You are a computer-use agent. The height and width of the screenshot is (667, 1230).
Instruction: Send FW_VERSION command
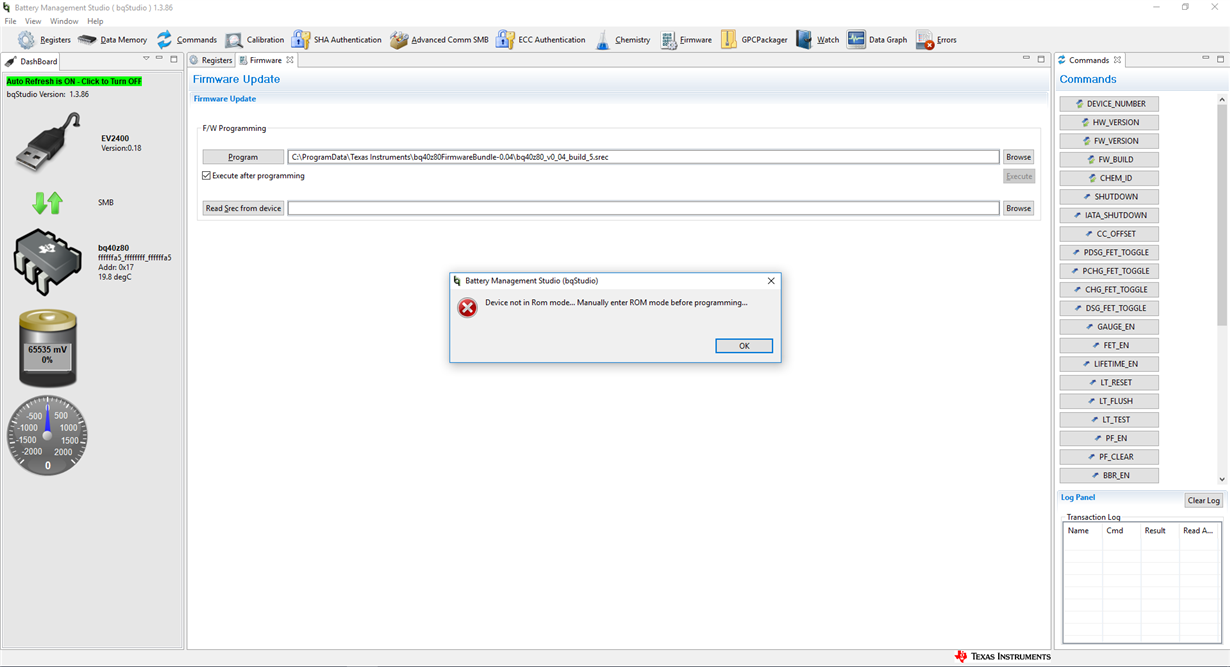click(x=1109, y=141)
